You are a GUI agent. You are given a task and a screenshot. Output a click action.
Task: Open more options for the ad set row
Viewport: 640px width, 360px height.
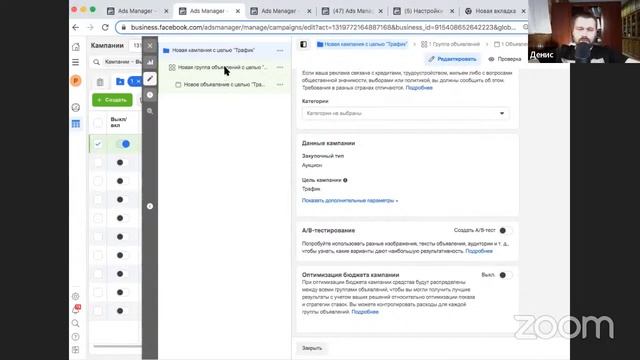pyautogui.click(x=280, y=67)
